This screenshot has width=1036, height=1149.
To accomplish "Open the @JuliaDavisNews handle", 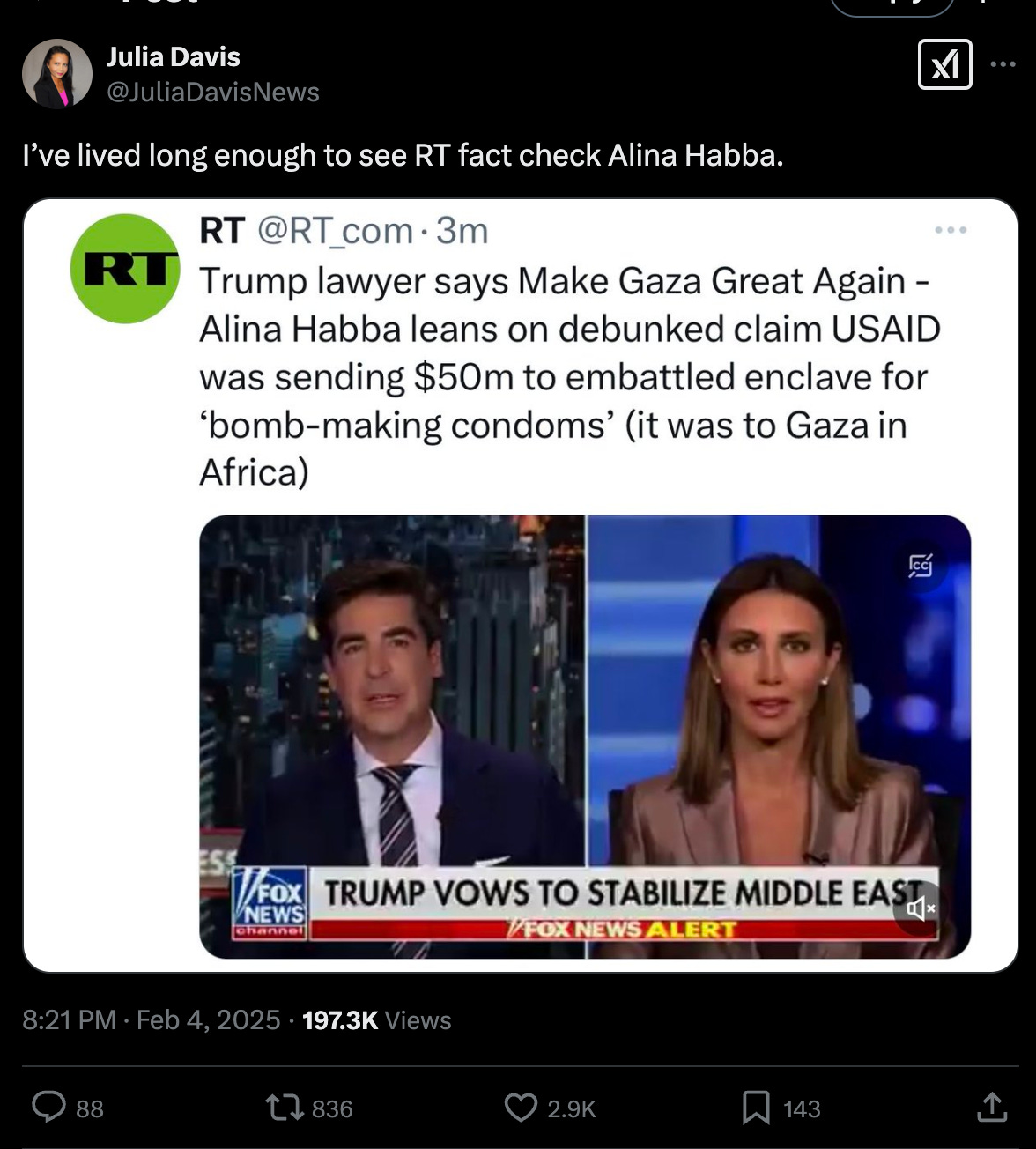I will click(x=212, y=92).
